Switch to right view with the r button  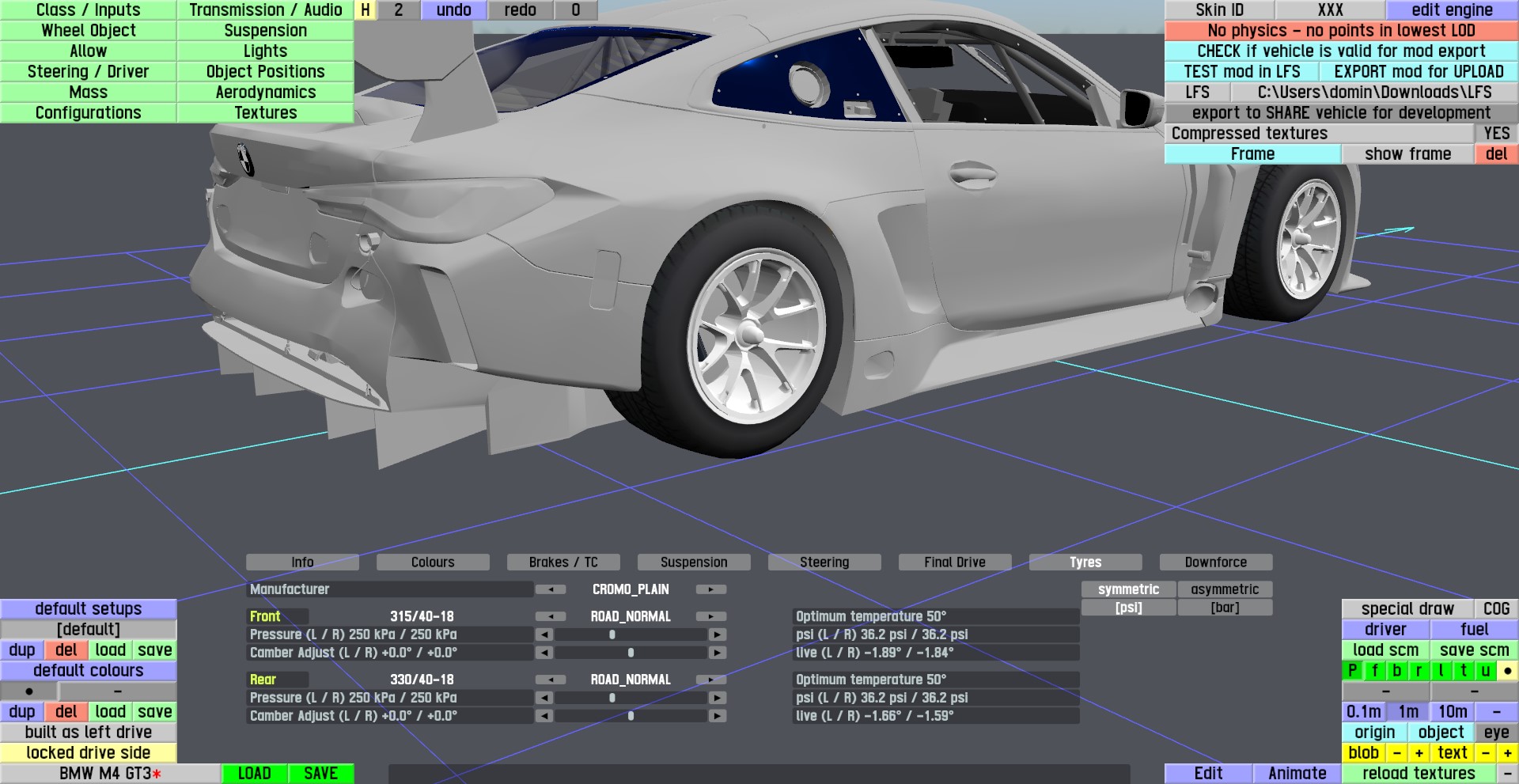(x=1419, y=671)
